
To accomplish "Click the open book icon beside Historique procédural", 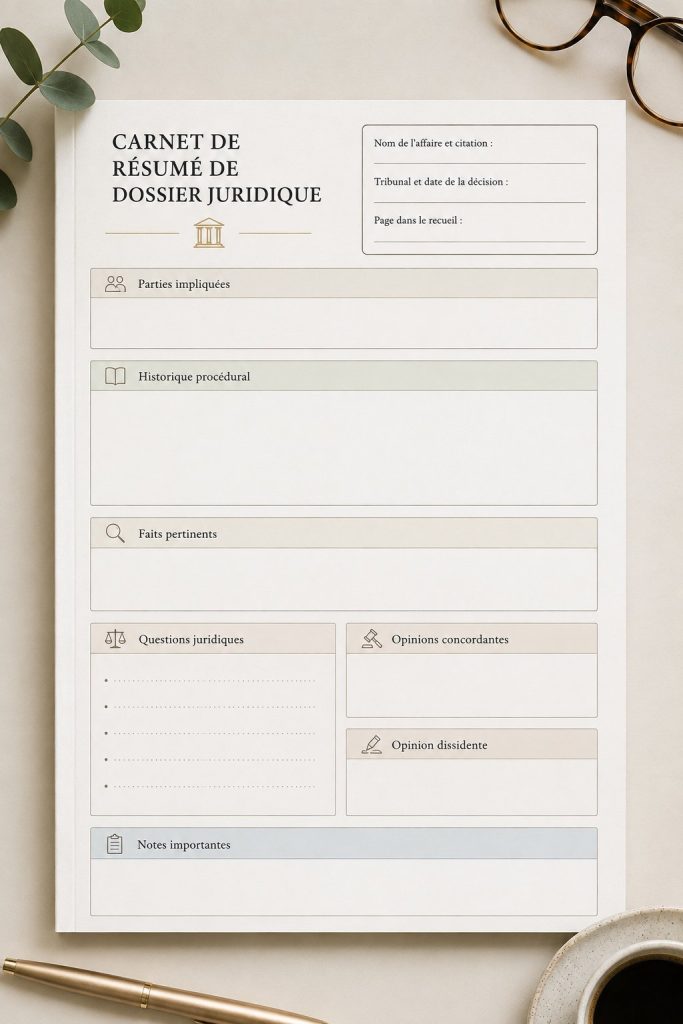I will (x=116, y=376).
